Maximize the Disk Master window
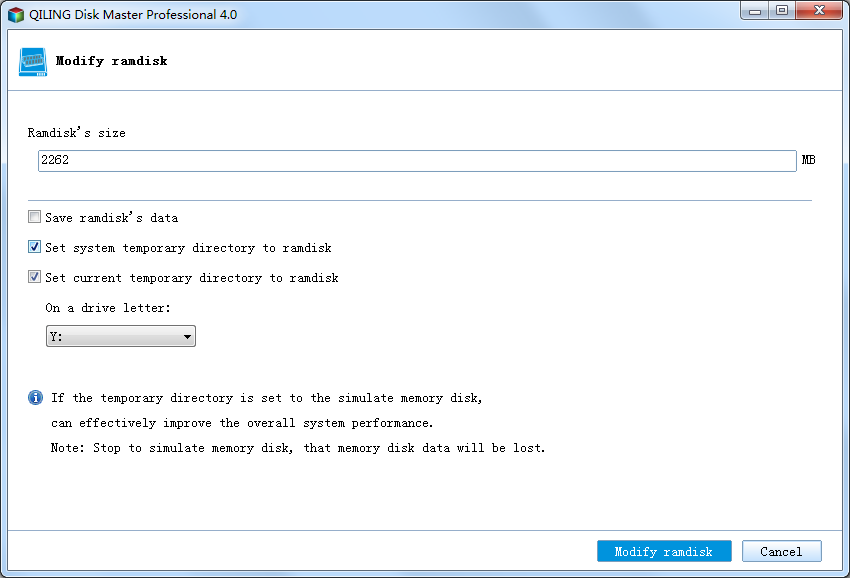This screenshot has height=578, width=850. [782, 10]
